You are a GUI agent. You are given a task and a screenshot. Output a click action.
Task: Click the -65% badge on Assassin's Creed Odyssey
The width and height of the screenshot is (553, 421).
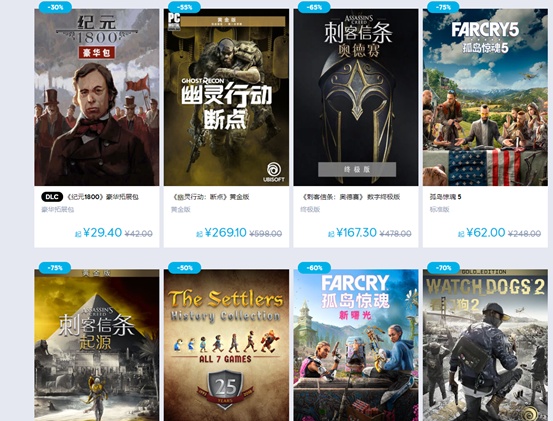[x=314, y=7]
